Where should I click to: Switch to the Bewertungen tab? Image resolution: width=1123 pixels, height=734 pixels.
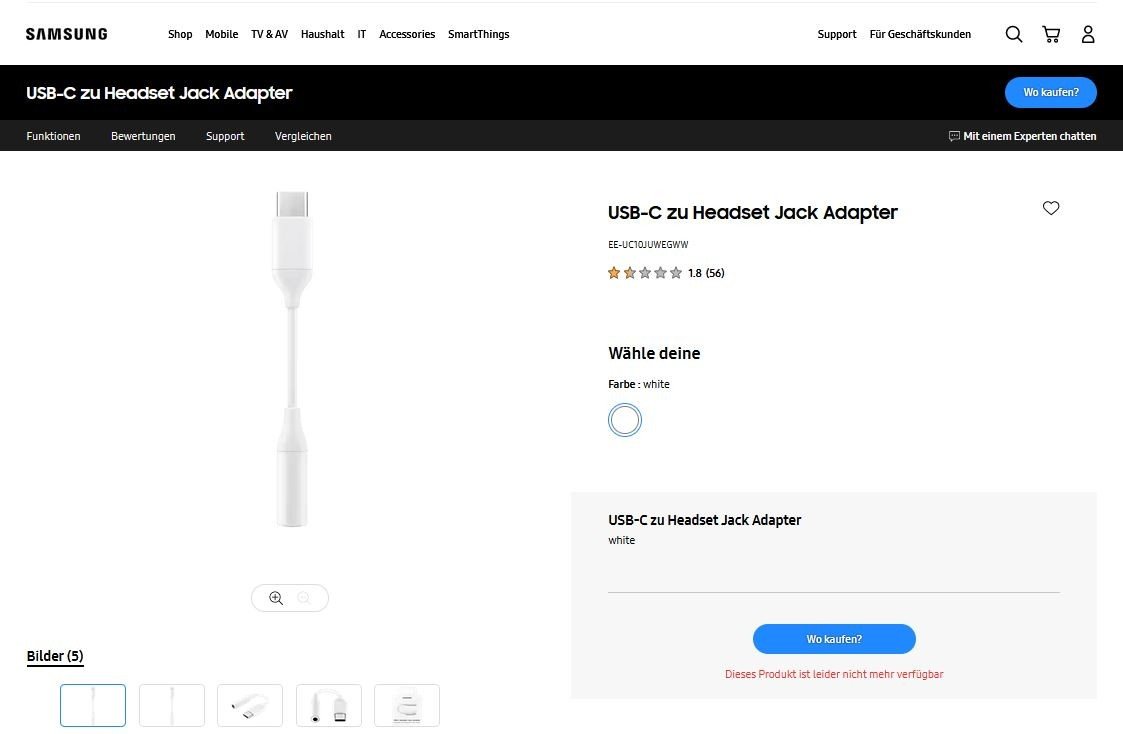pyautogui.click(x=143, y=136)
